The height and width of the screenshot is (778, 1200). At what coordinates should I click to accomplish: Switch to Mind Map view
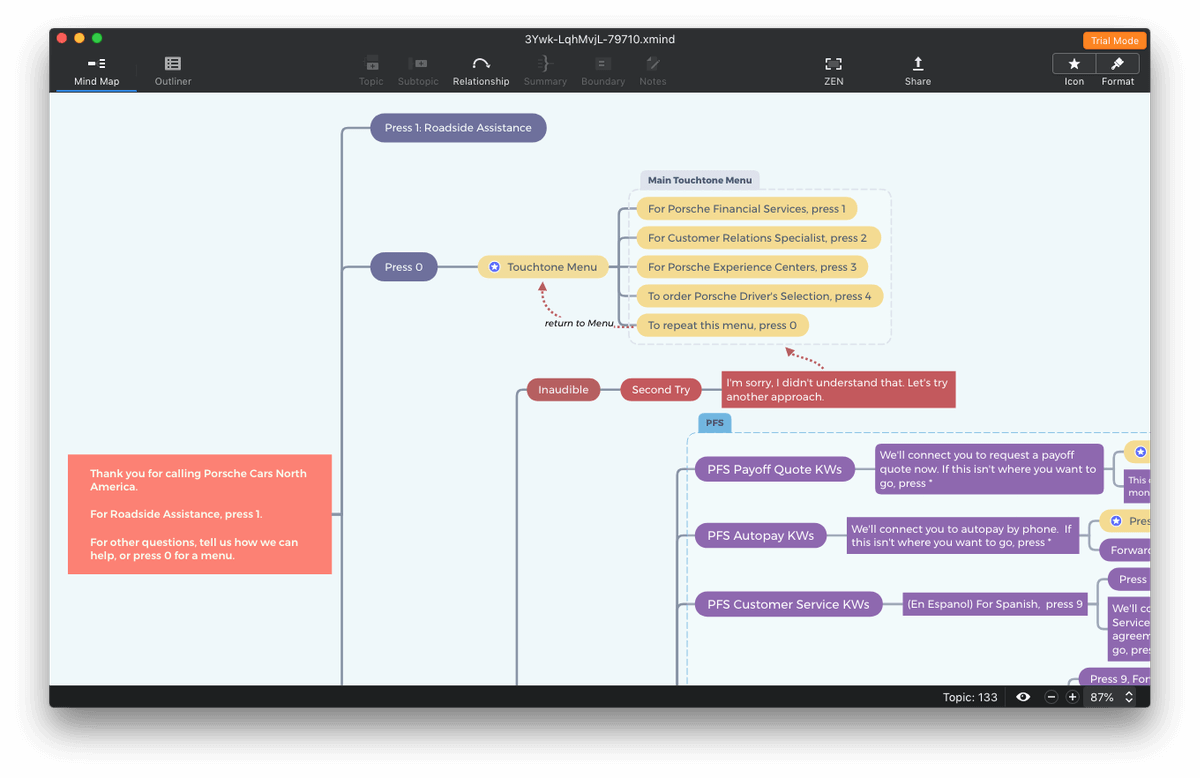pyautogui.click(x=96, y=71)
